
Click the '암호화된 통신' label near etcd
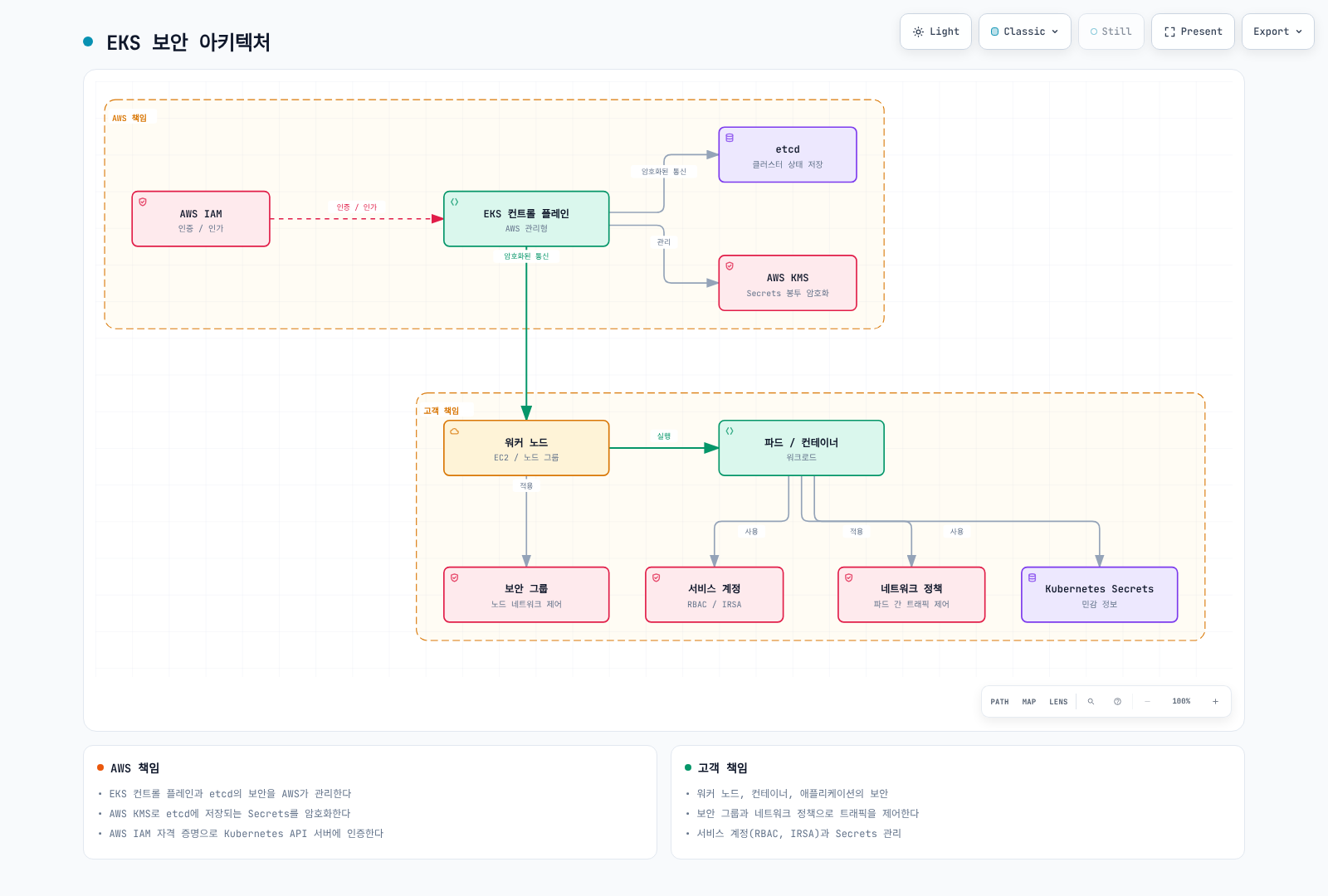point(664,172)
